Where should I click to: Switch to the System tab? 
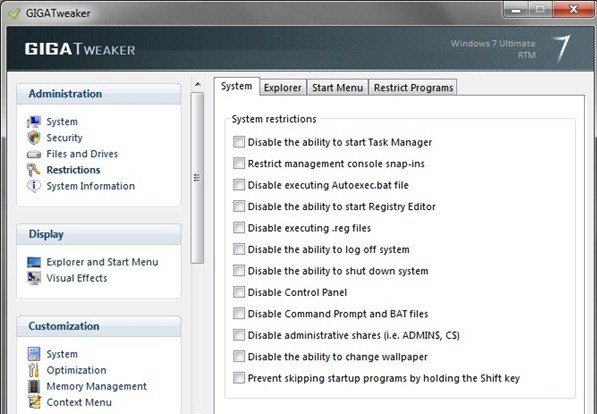[x=236, y=86]
